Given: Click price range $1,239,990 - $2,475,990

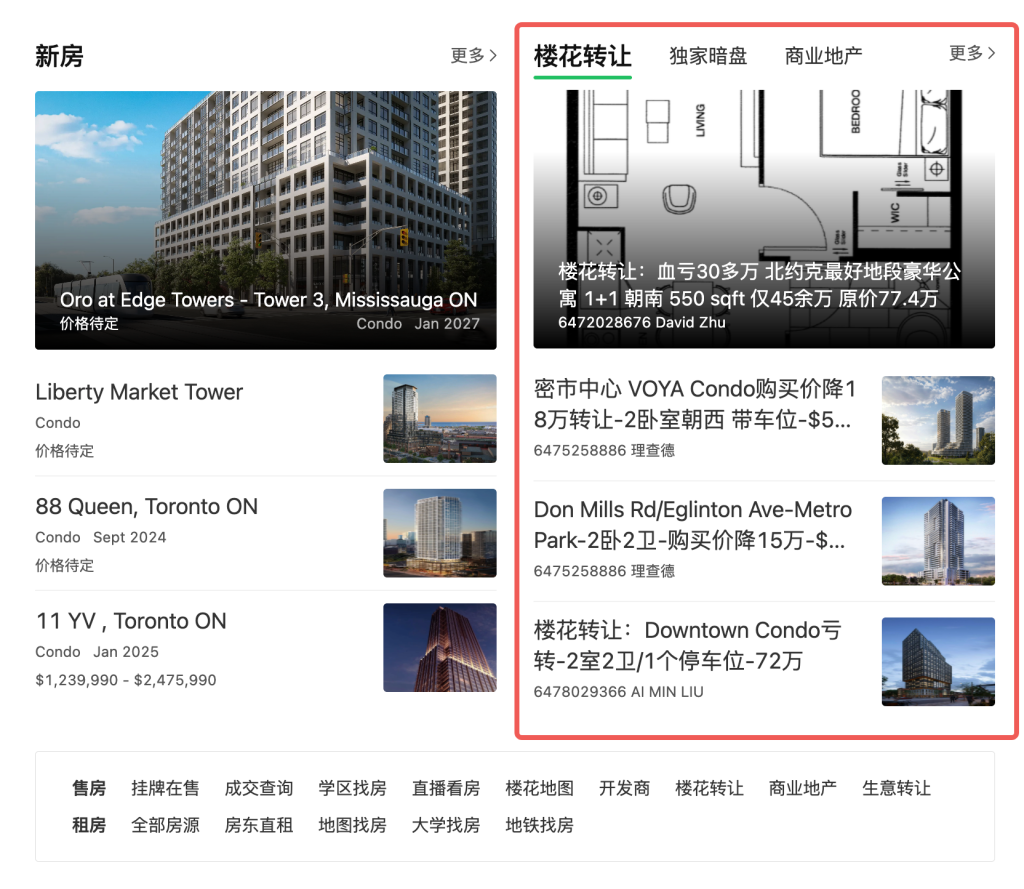Looking at the screenshot, I should (x=125, y=680).
